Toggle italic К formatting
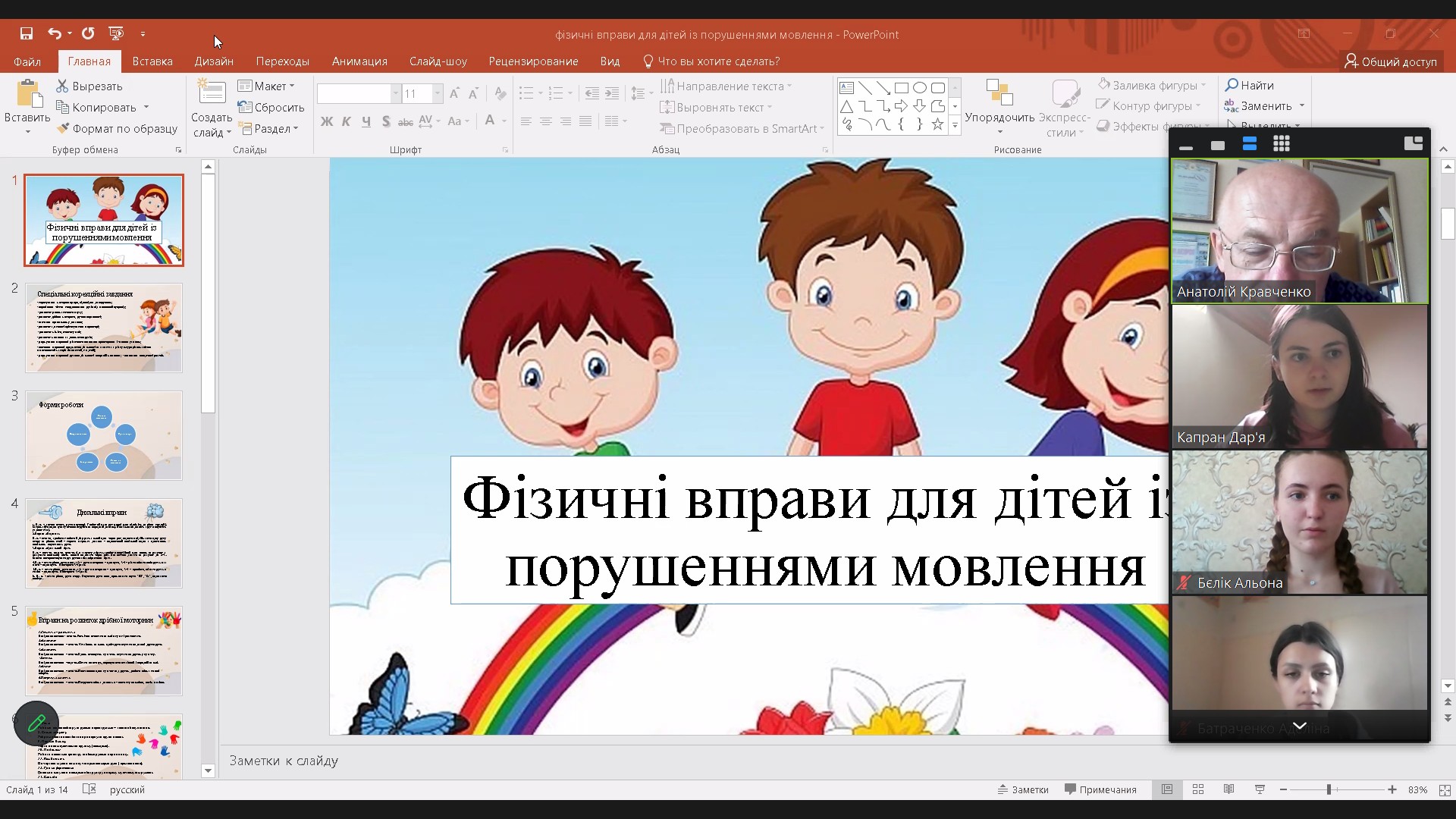 (347, 121)
